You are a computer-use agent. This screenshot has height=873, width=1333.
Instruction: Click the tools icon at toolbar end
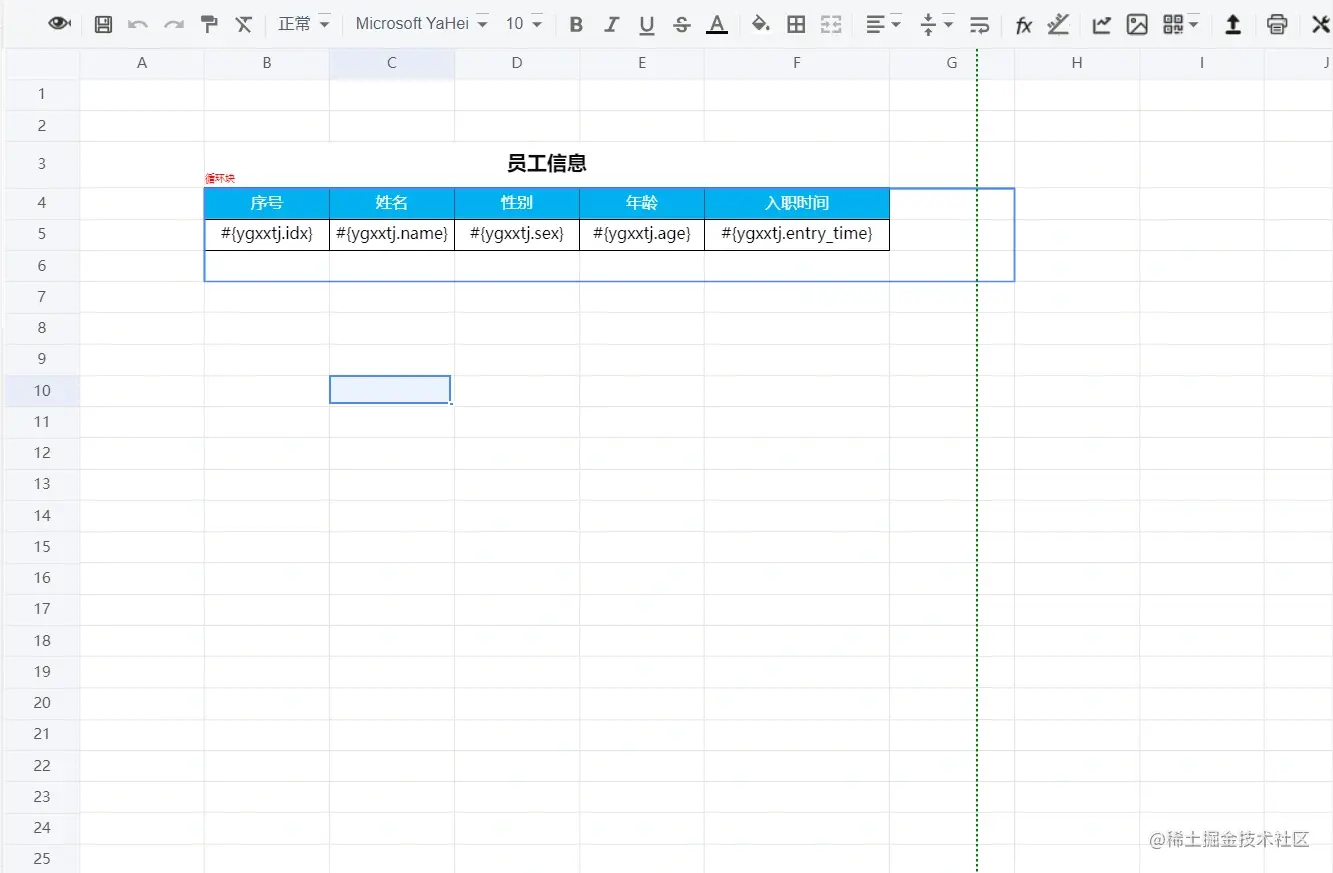click(x=1320, y=24)
